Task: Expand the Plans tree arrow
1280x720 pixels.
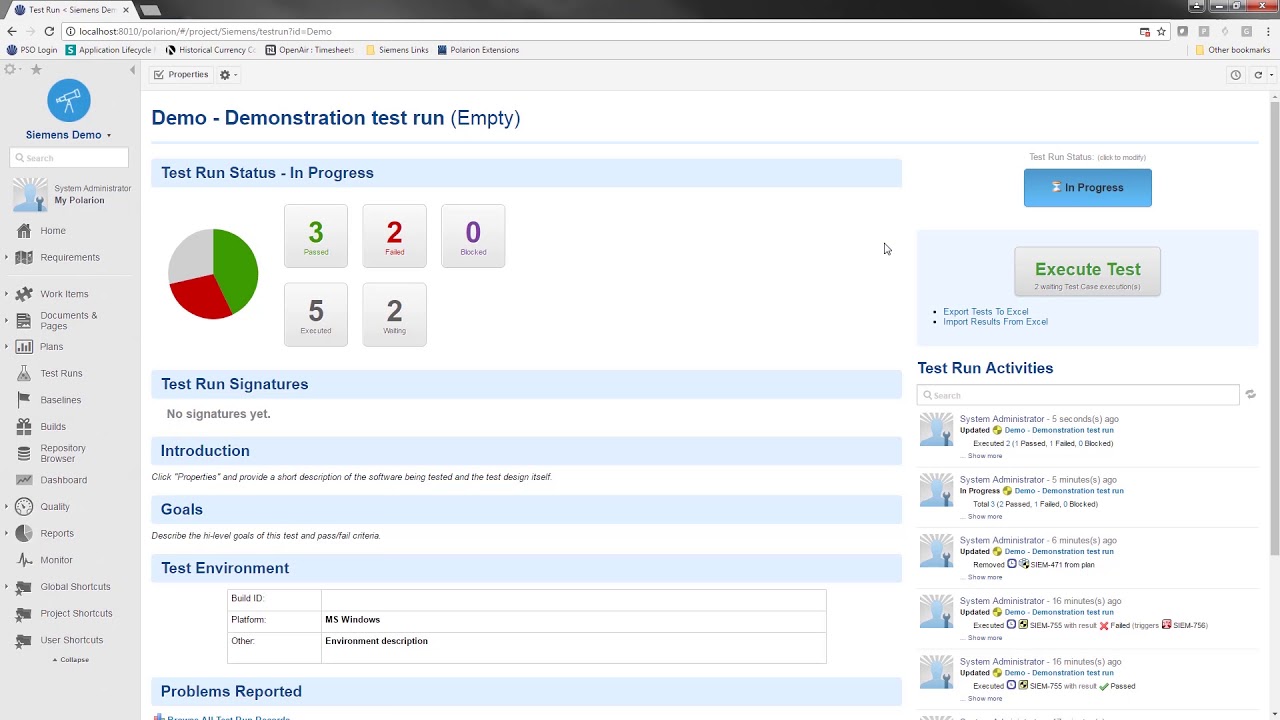Action: pyautogui.click(x=6, y=347)
